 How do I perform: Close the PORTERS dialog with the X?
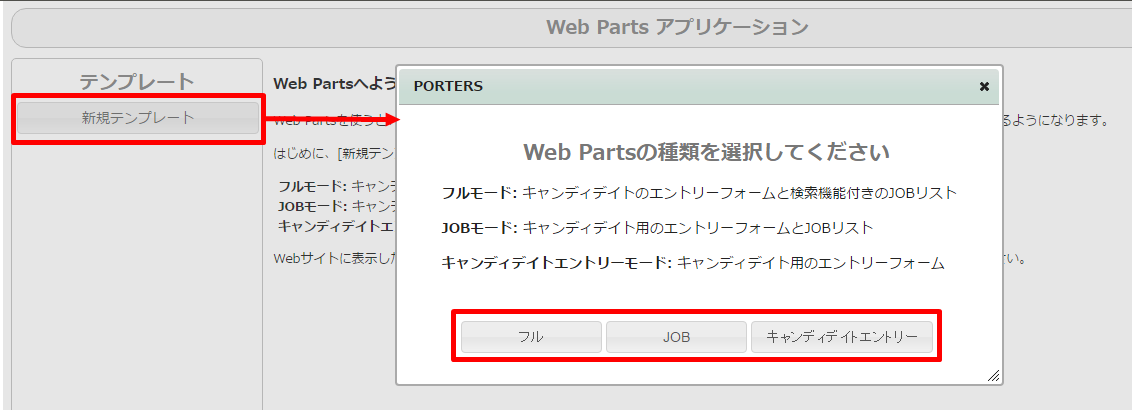(x=983, y=87)
